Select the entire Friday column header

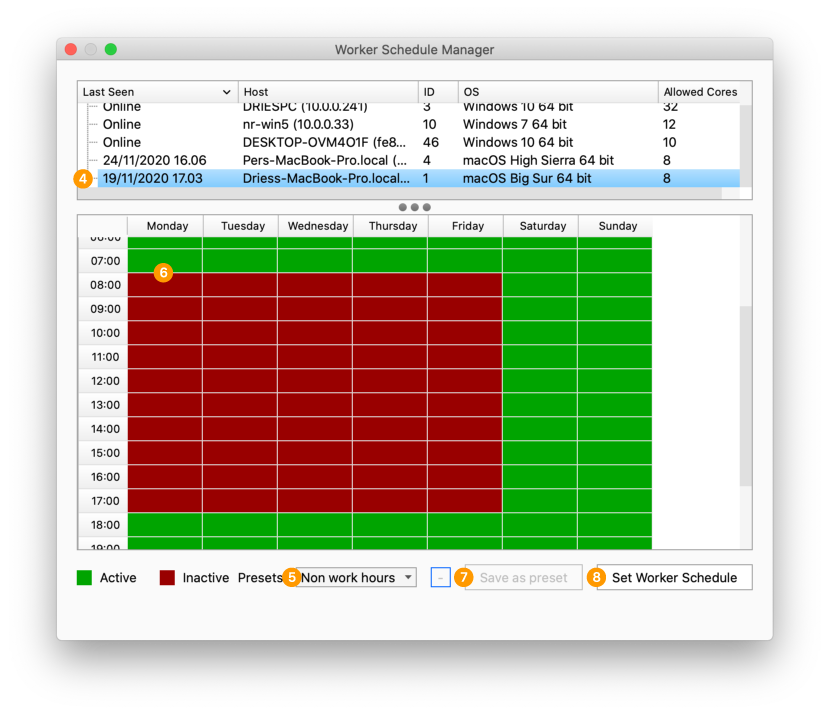click(x=465, y=226)
